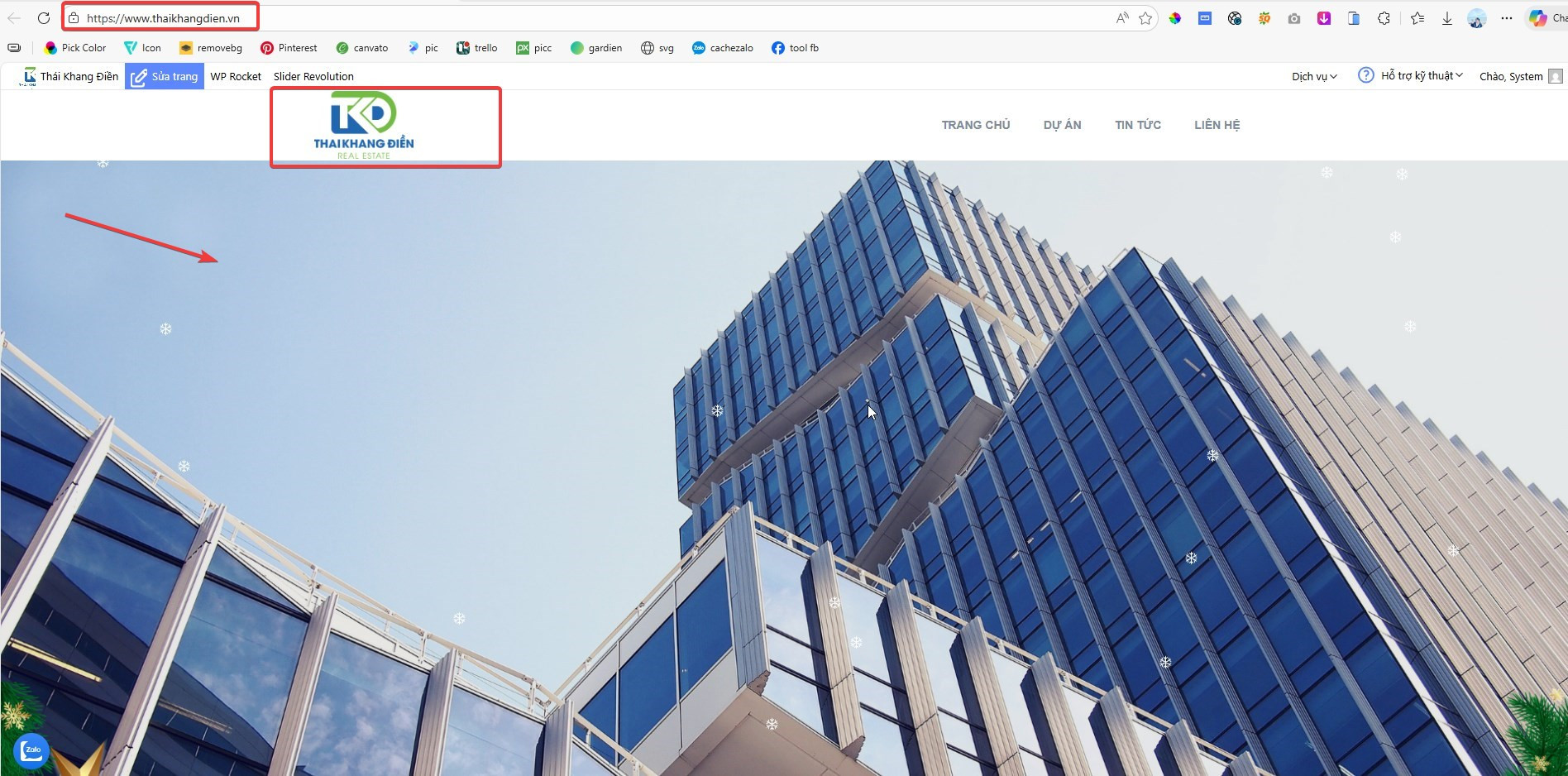The height and width of the screenshot is (776, 1568).
Task: Open the canvato bookmark
Action: 362,48
